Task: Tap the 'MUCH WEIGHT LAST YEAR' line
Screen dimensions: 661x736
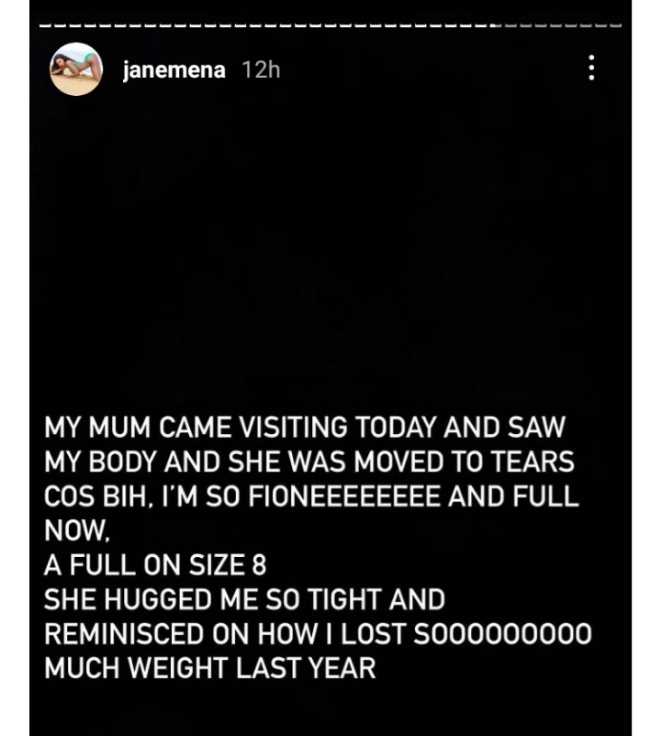Action: point(210,668)
